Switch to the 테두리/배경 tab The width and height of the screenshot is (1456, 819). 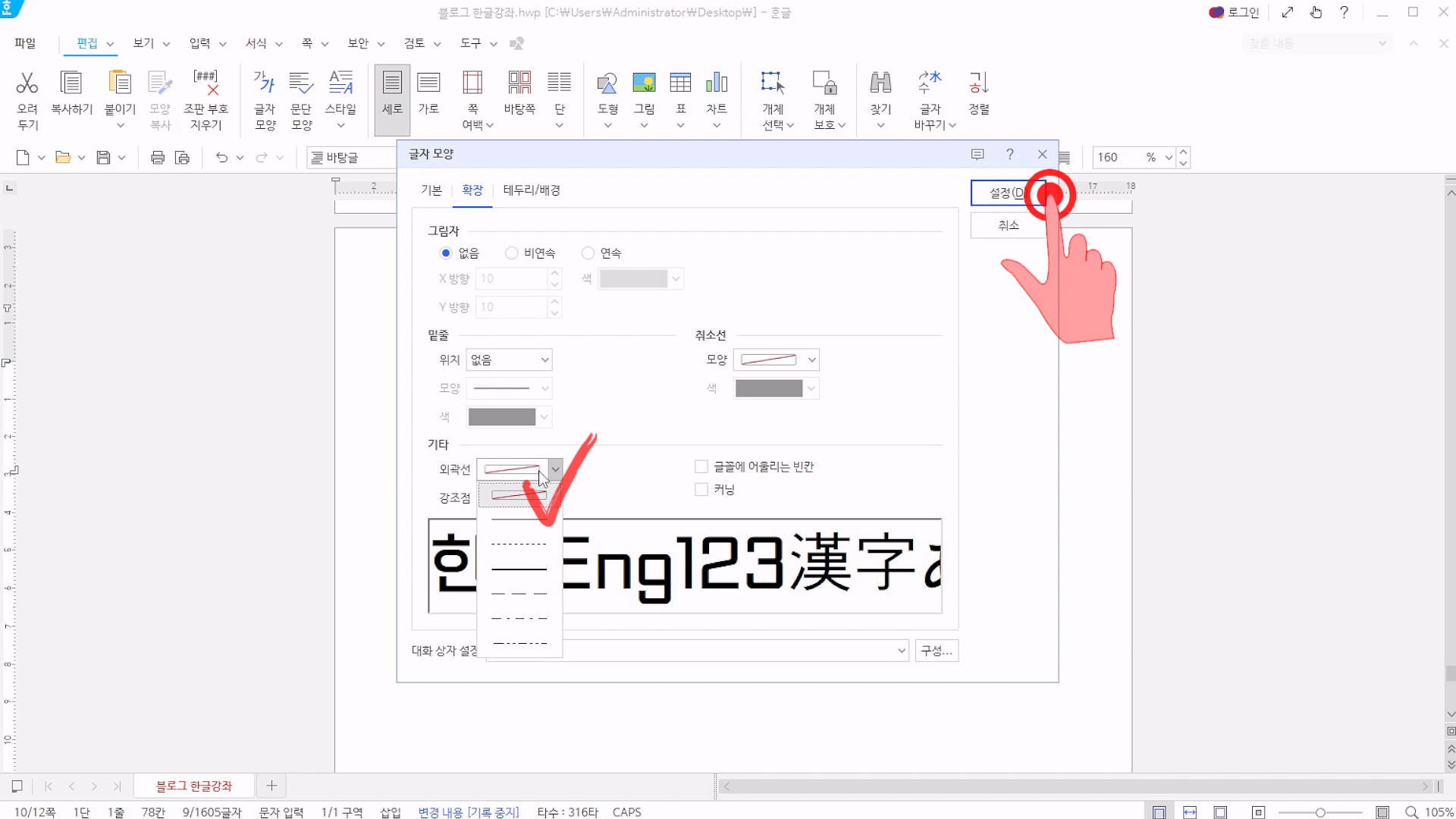pos(531,190)
